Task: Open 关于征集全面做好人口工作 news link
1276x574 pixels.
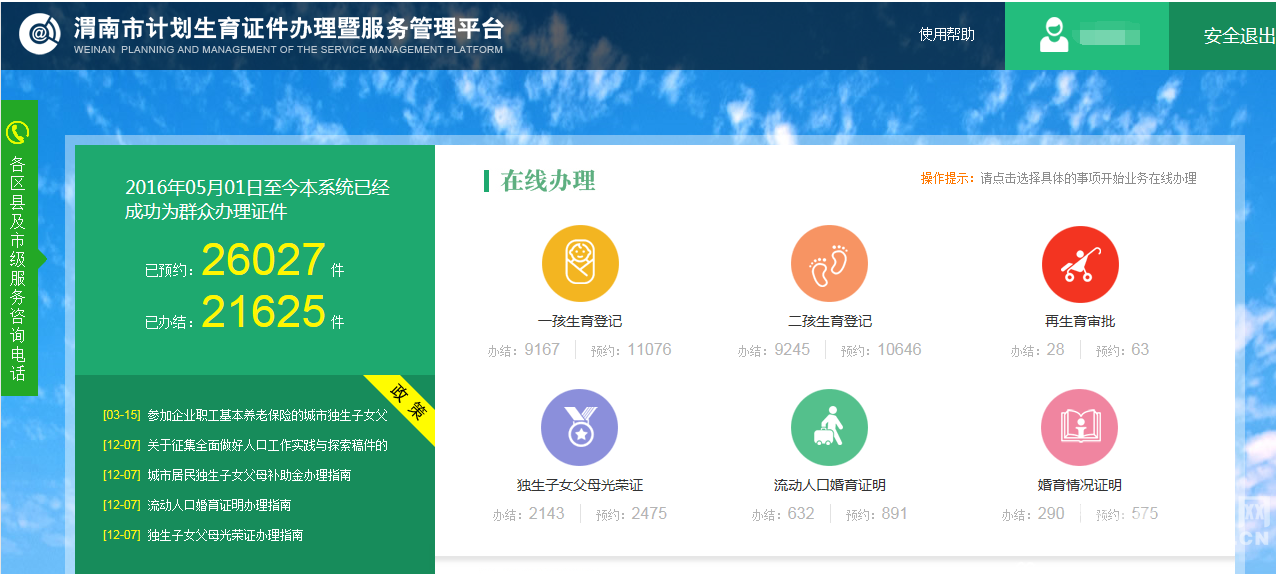Action: [266, 445]
